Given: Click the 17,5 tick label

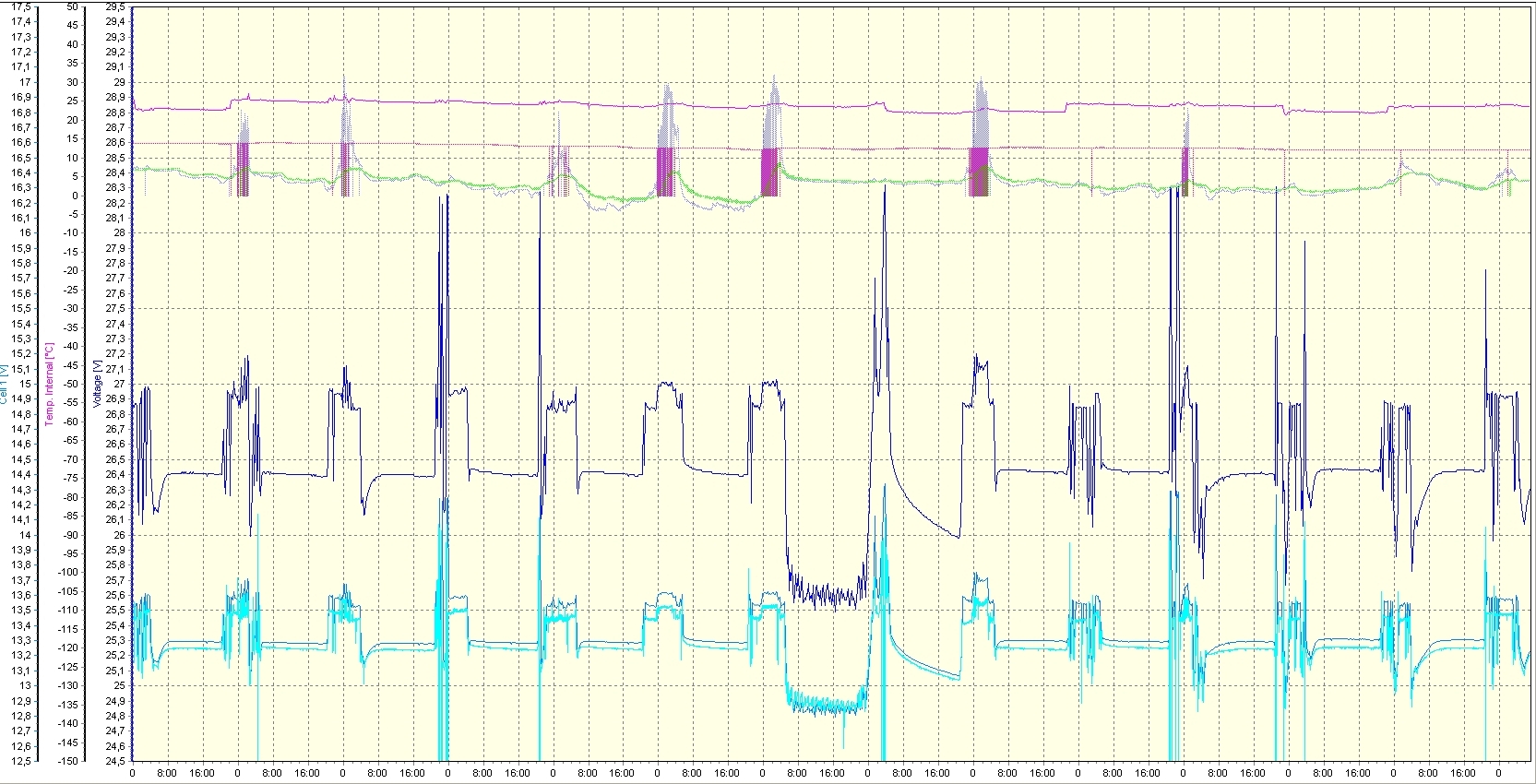Looking at the screenshot, I should pos(20,6).
